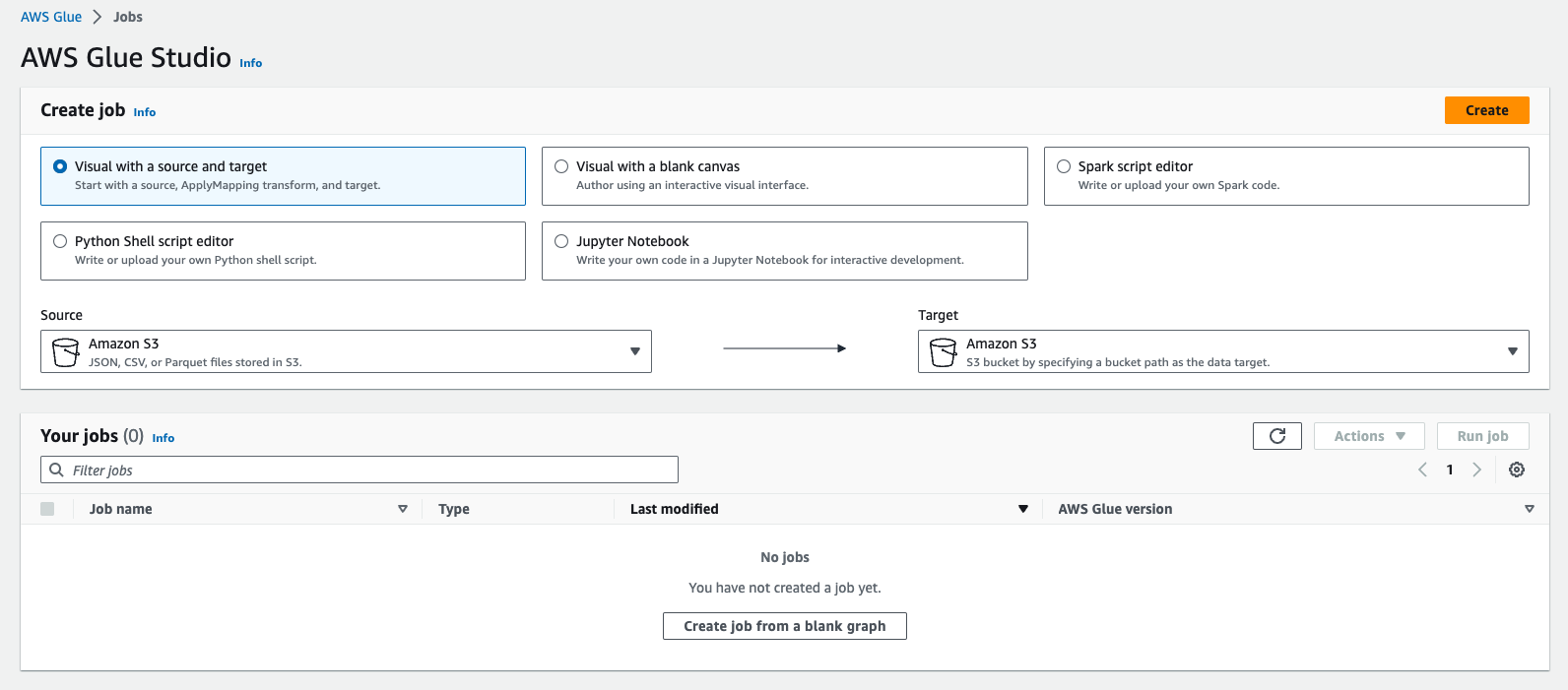The width and height of the screenshot is (1568, 690).
Task: Open the AWS Glue breadcrumb link
Action: [51, 17]
